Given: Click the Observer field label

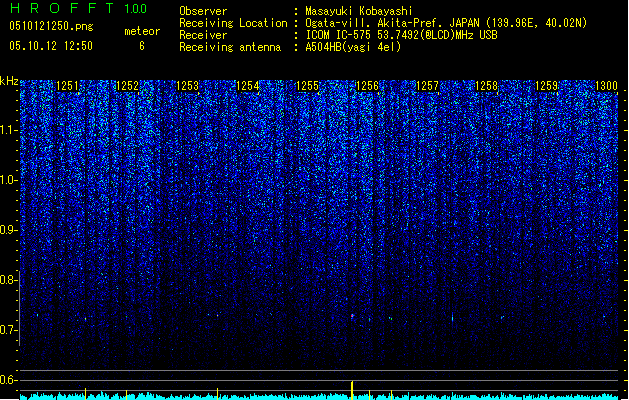Looking at the screenshot, I should (x=203, y=11).
